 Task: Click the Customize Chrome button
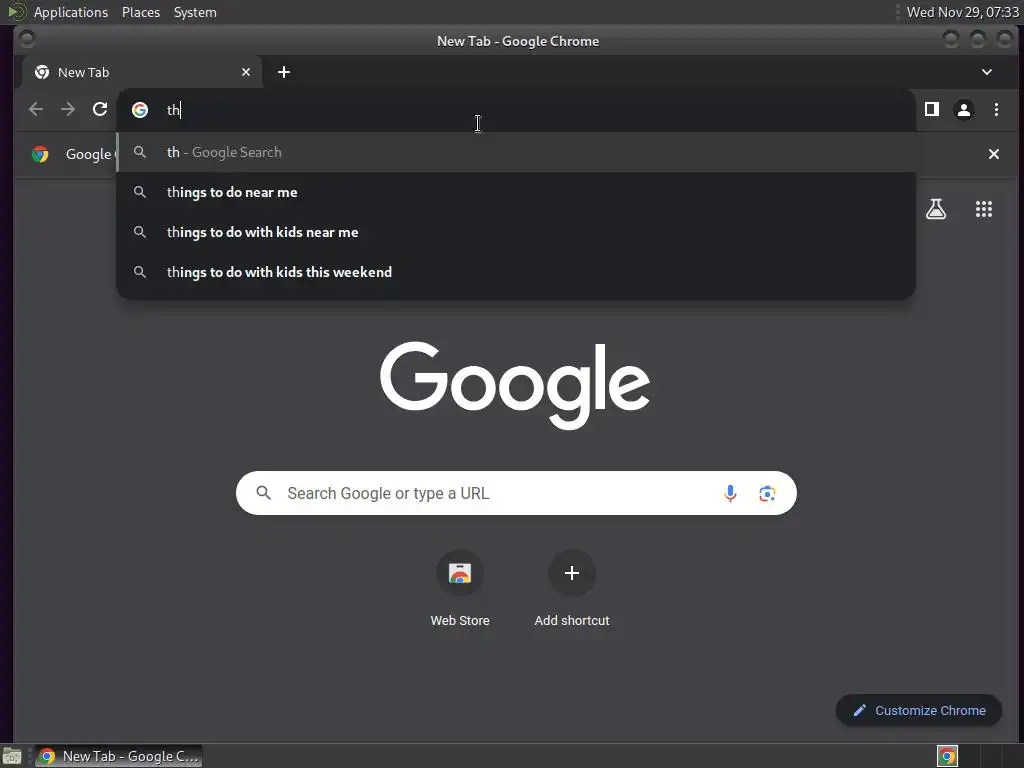tap(919, 711)
